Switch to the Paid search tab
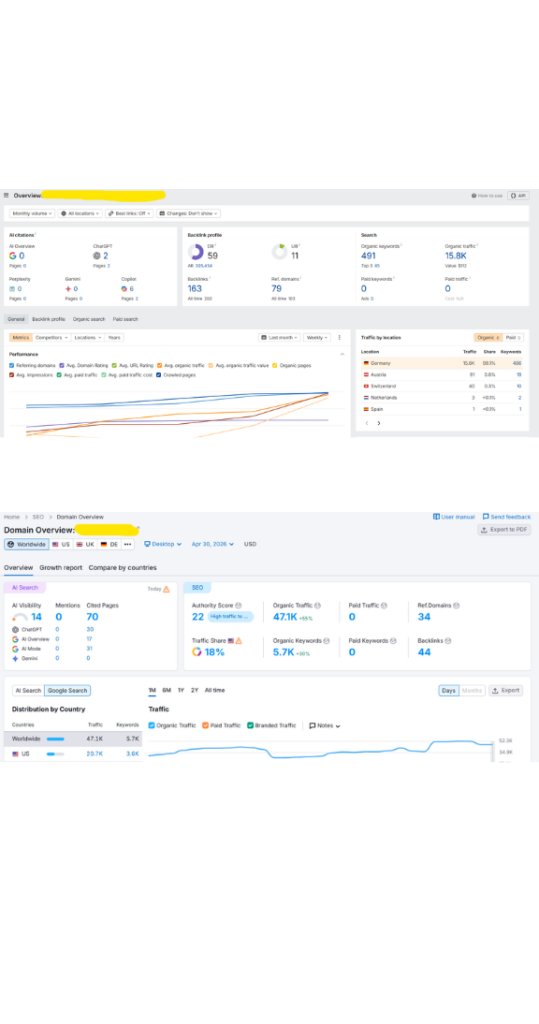Image resolution: width=539 pixels, height=1024 pixels. 125,319
